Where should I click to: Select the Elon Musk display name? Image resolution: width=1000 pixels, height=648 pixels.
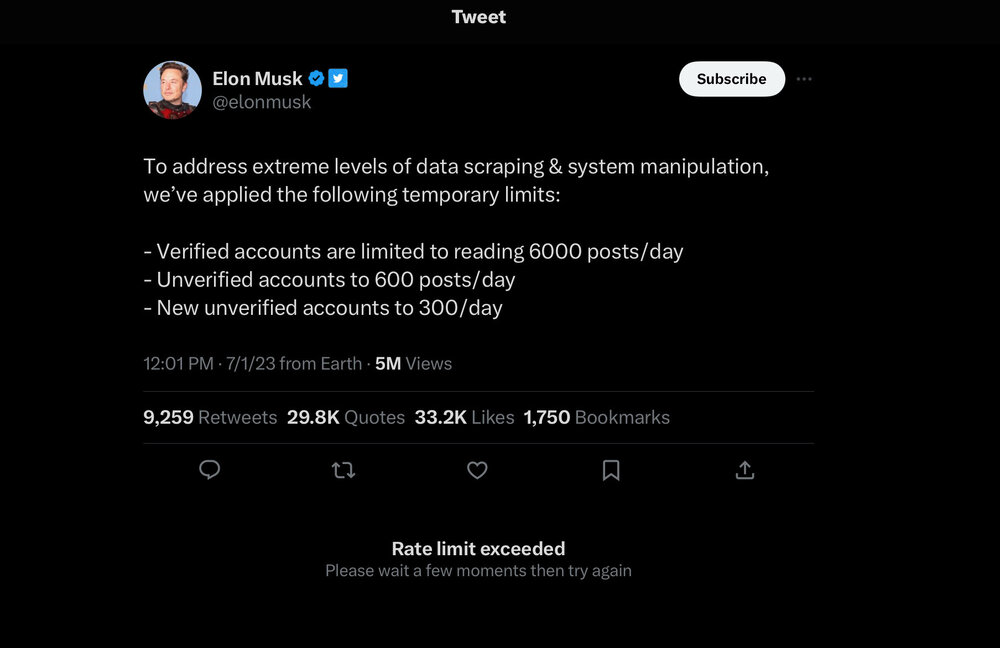point(258,78)
